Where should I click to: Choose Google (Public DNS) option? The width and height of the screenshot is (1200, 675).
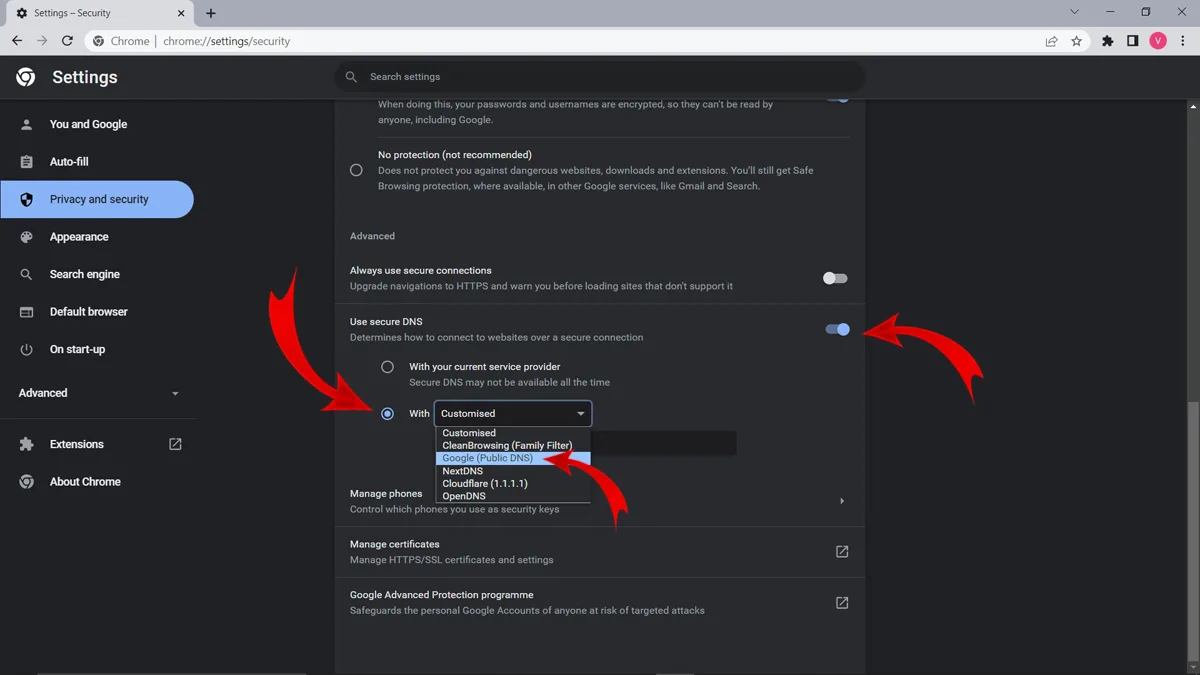tap(513, 458)
